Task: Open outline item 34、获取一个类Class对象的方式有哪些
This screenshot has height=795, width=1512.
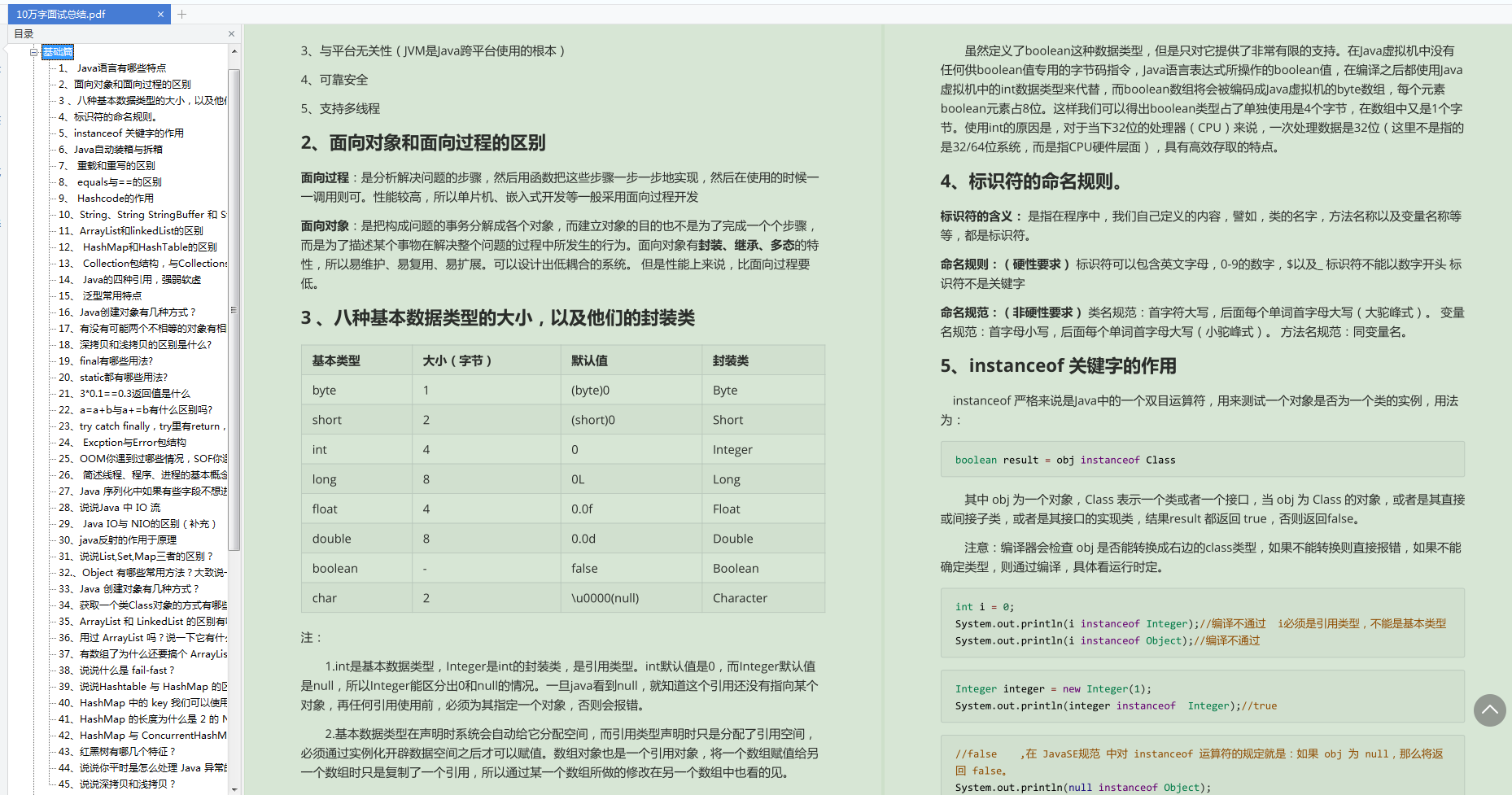Action: point(142,605)
